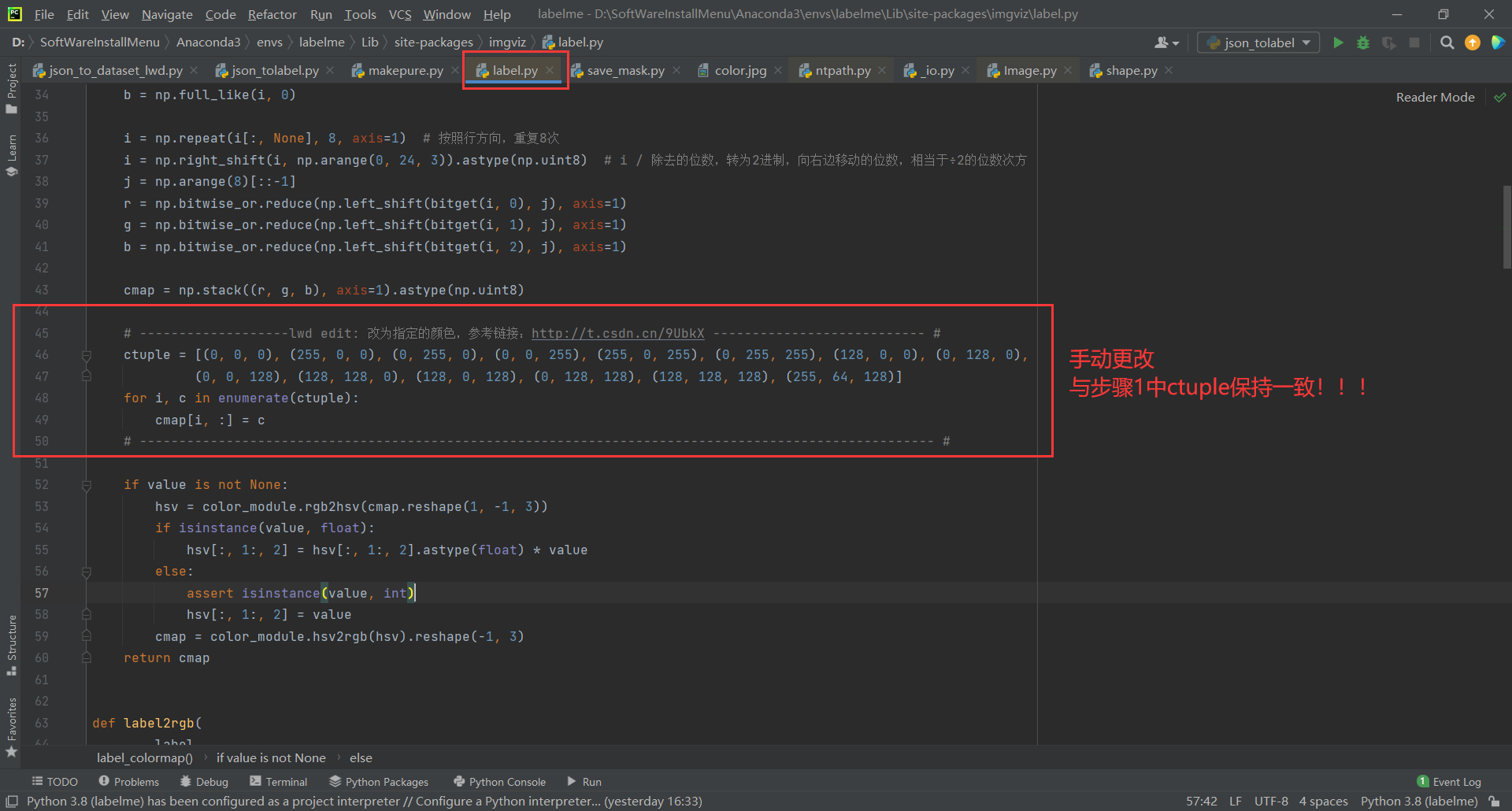Run the json_tolabel configuration
Screen dimensions: 1512x811
tap(1338, 43)
